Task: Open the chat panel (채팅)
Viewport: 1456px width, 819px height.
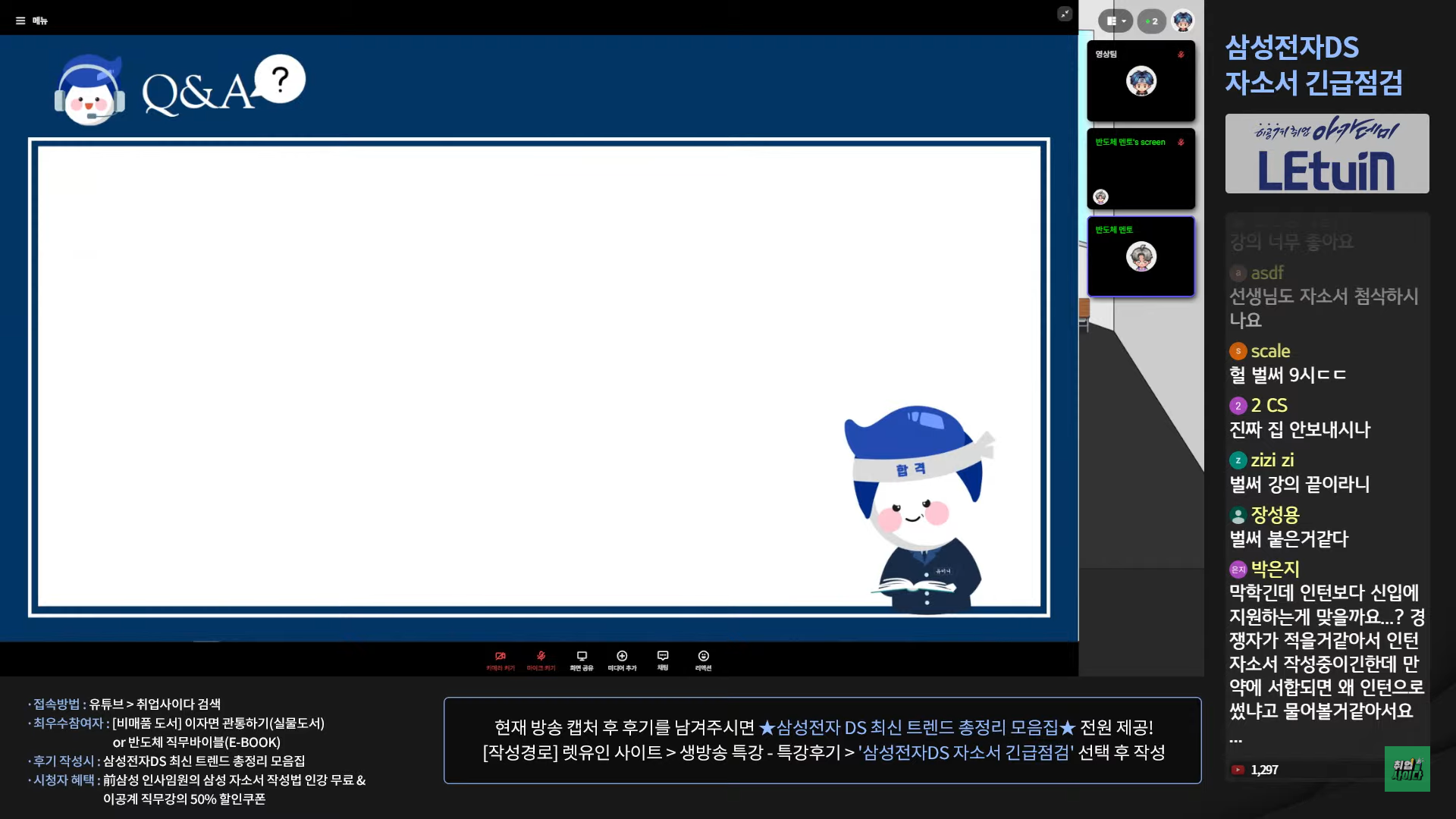Action: 663,660
